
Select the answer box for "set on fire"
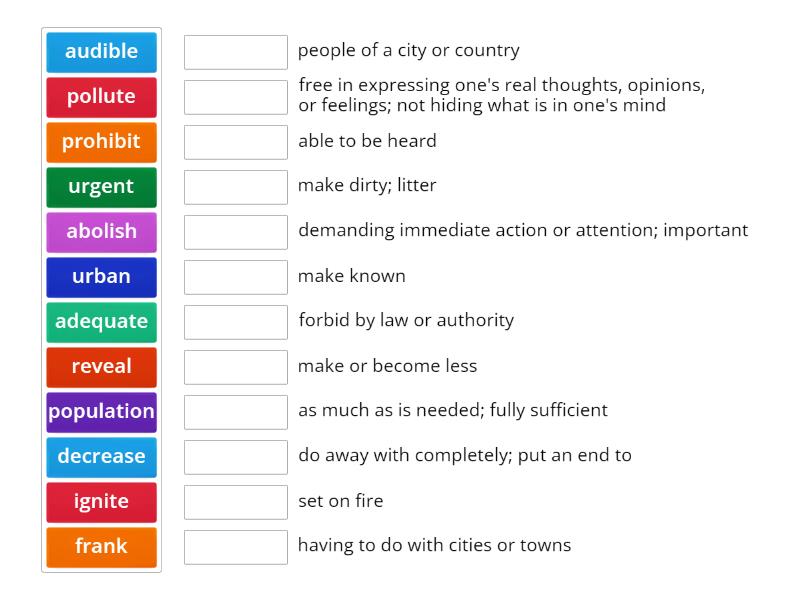(x=236, y=502)
